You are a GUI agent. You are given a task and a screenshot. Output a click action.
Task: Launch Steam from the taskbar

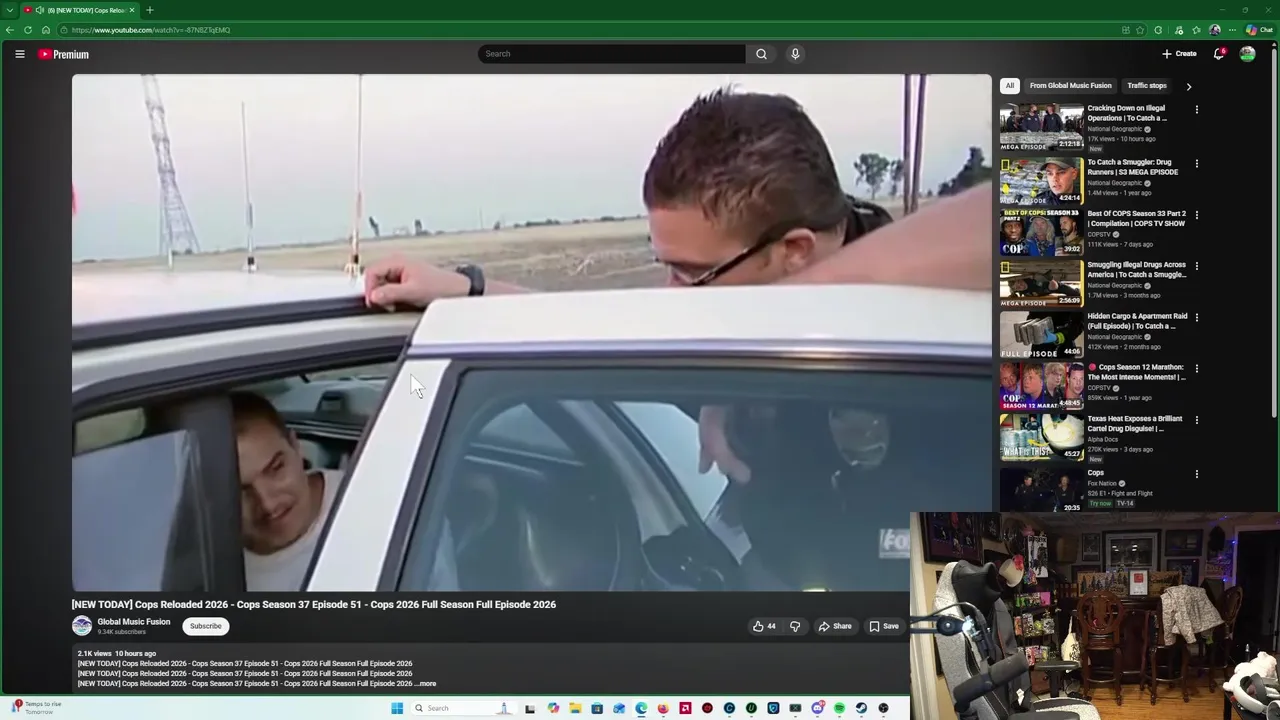pos(861,708)
